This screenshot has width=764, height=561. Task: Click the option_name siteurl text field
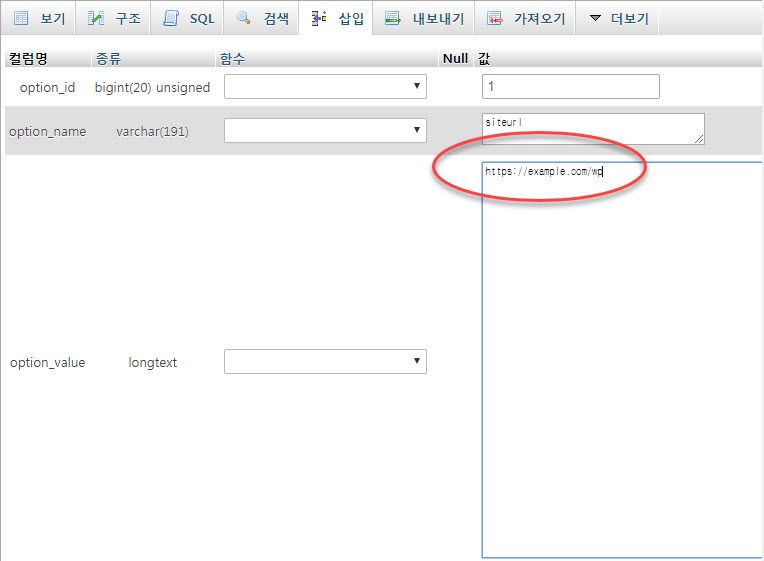point(593,129)
